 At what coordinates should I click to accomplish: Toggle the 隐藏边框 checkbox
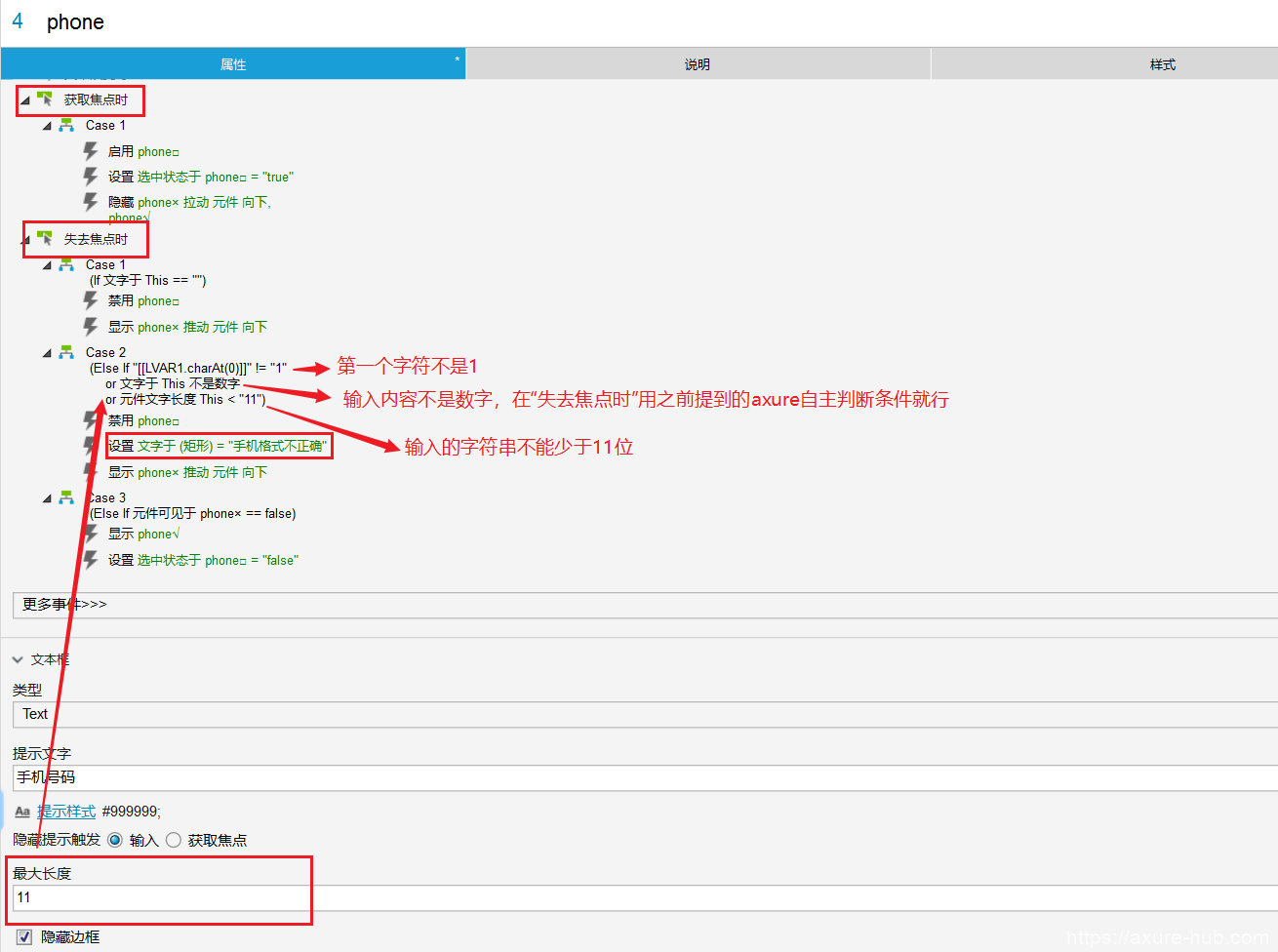click(24, 936)
